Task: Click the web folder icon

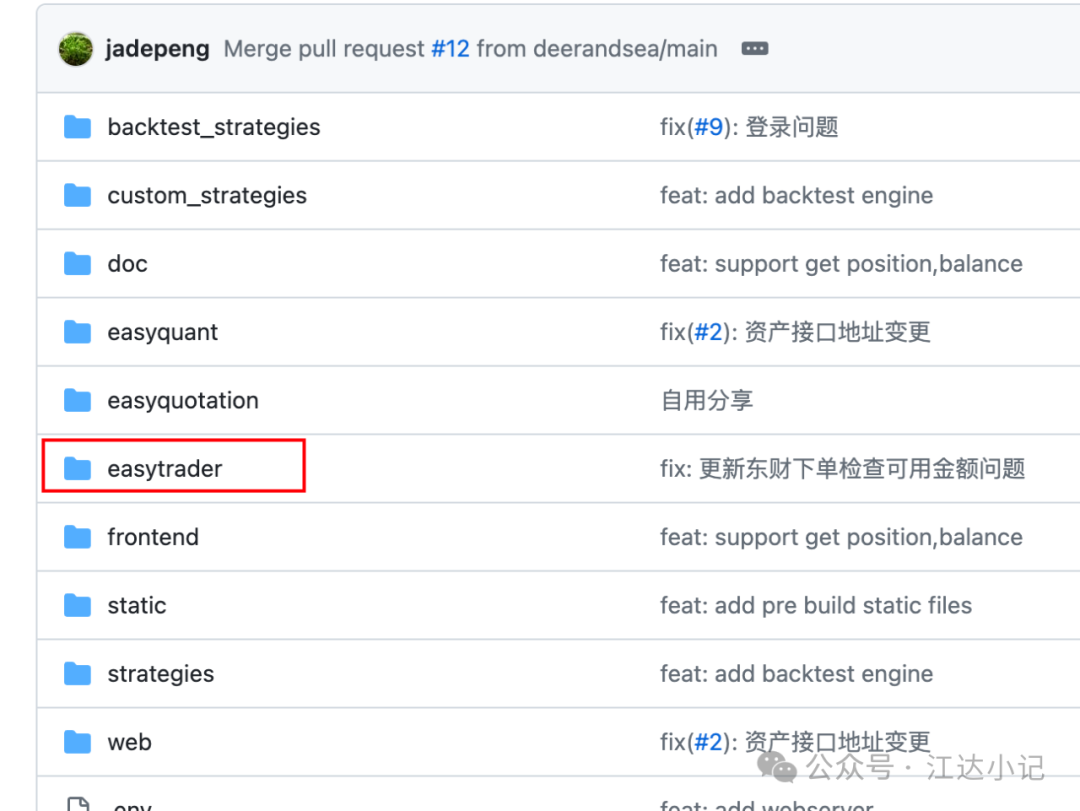Action: pos(77,742)
